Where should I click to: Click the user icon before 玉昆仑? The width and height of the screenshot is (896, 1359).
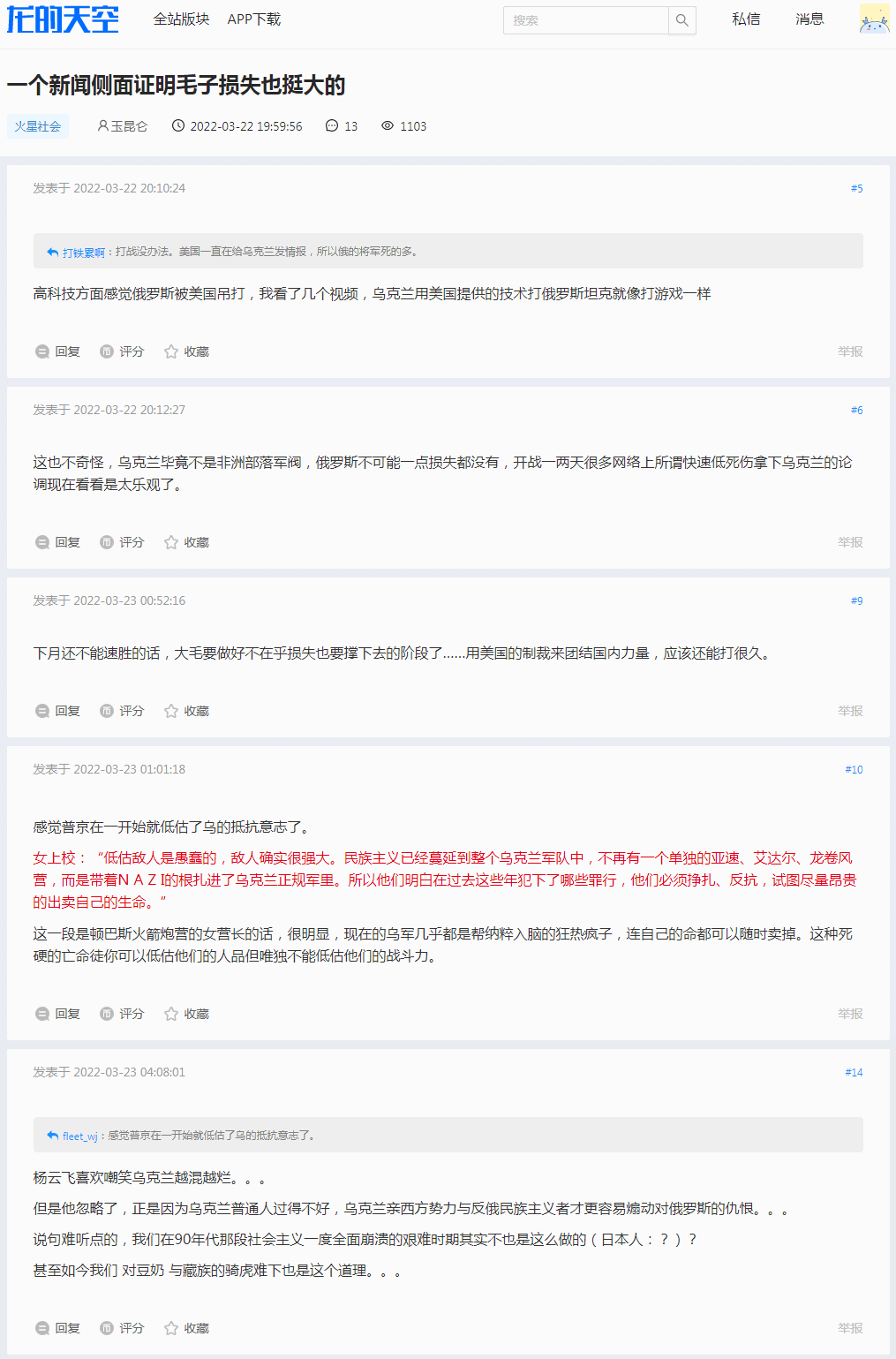[102, 126]
